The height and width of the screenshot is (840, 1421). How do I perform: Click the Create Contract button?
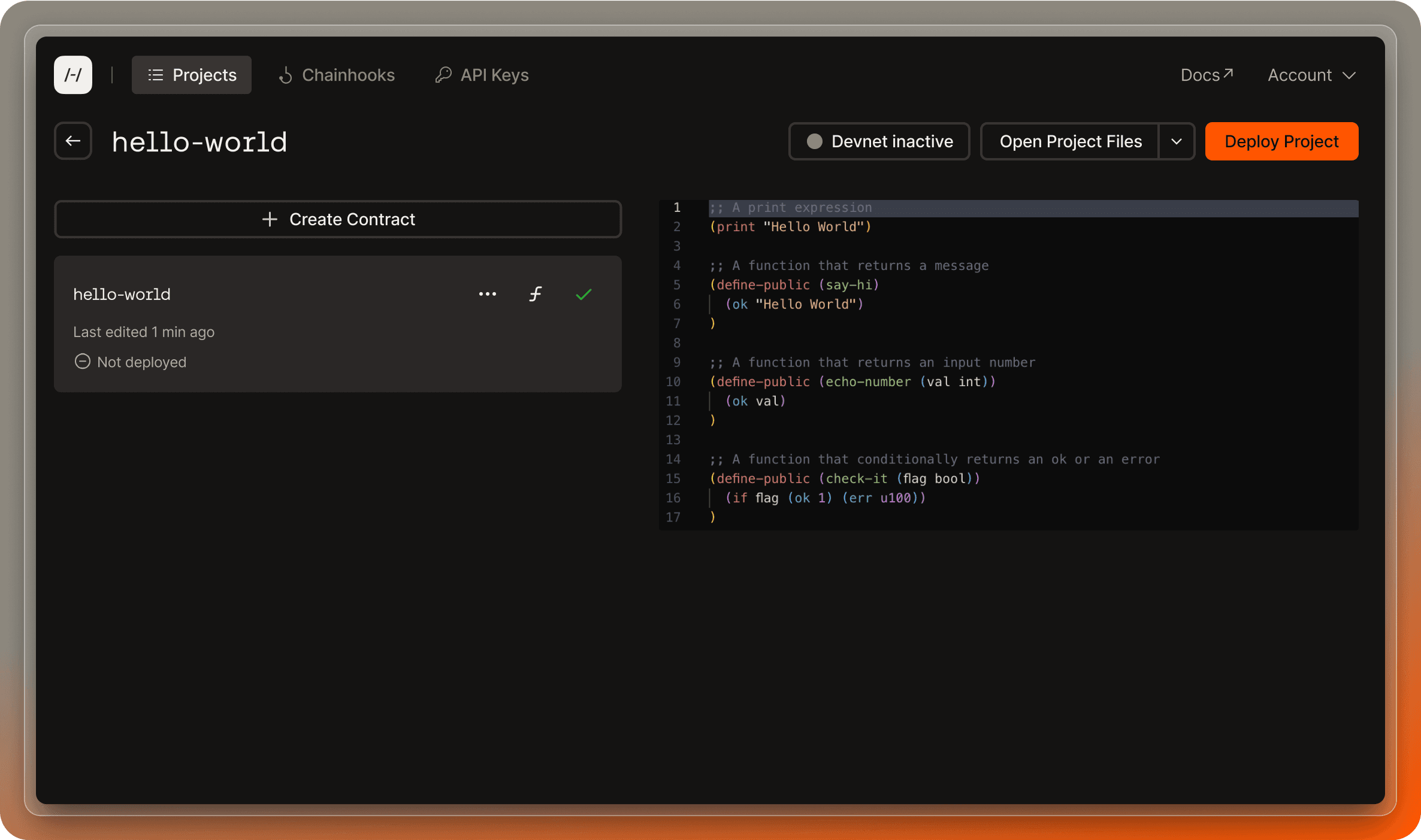click(x=338, y=219)
